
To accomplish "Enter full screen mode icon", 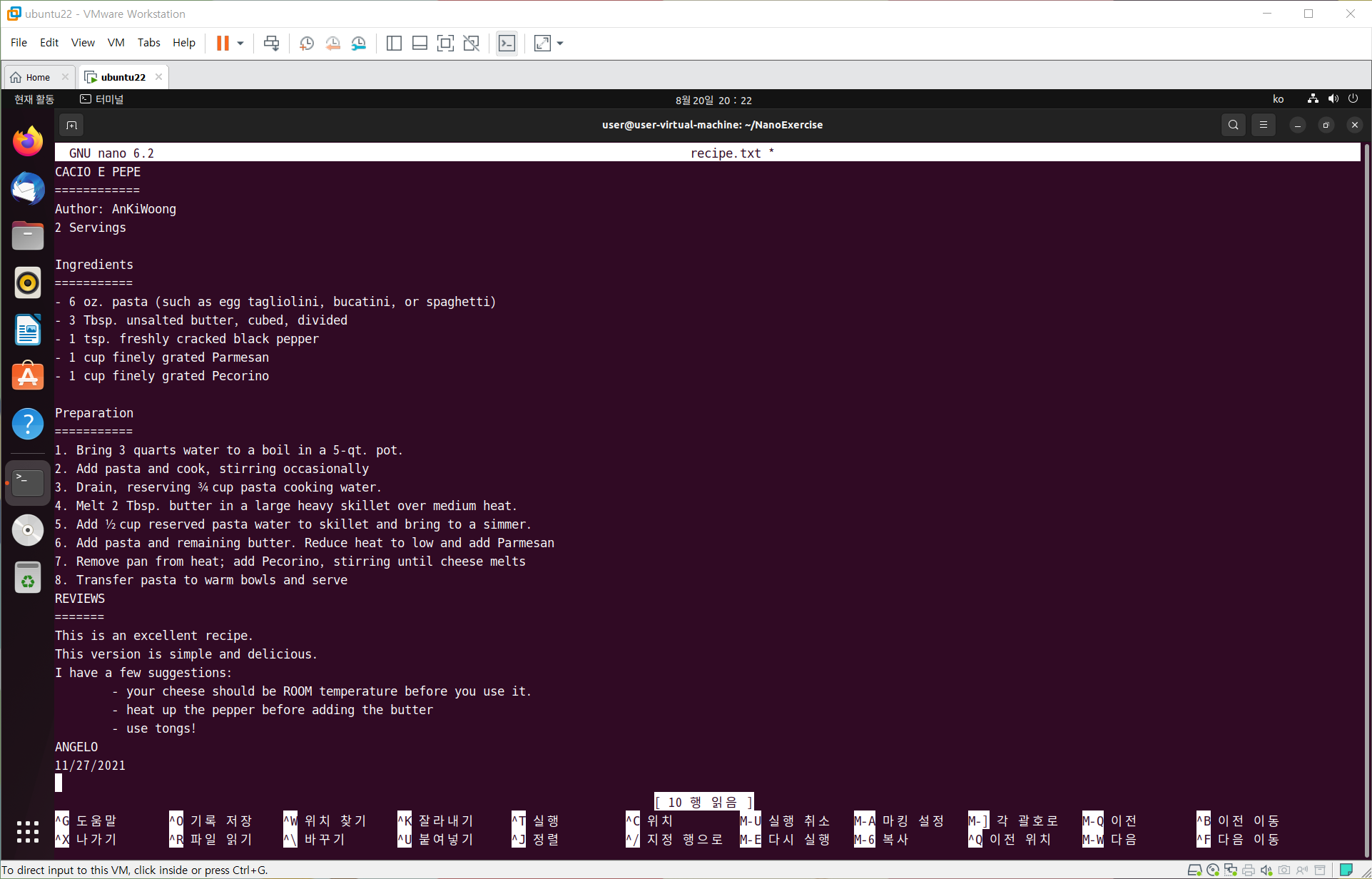I will (445, 44).
